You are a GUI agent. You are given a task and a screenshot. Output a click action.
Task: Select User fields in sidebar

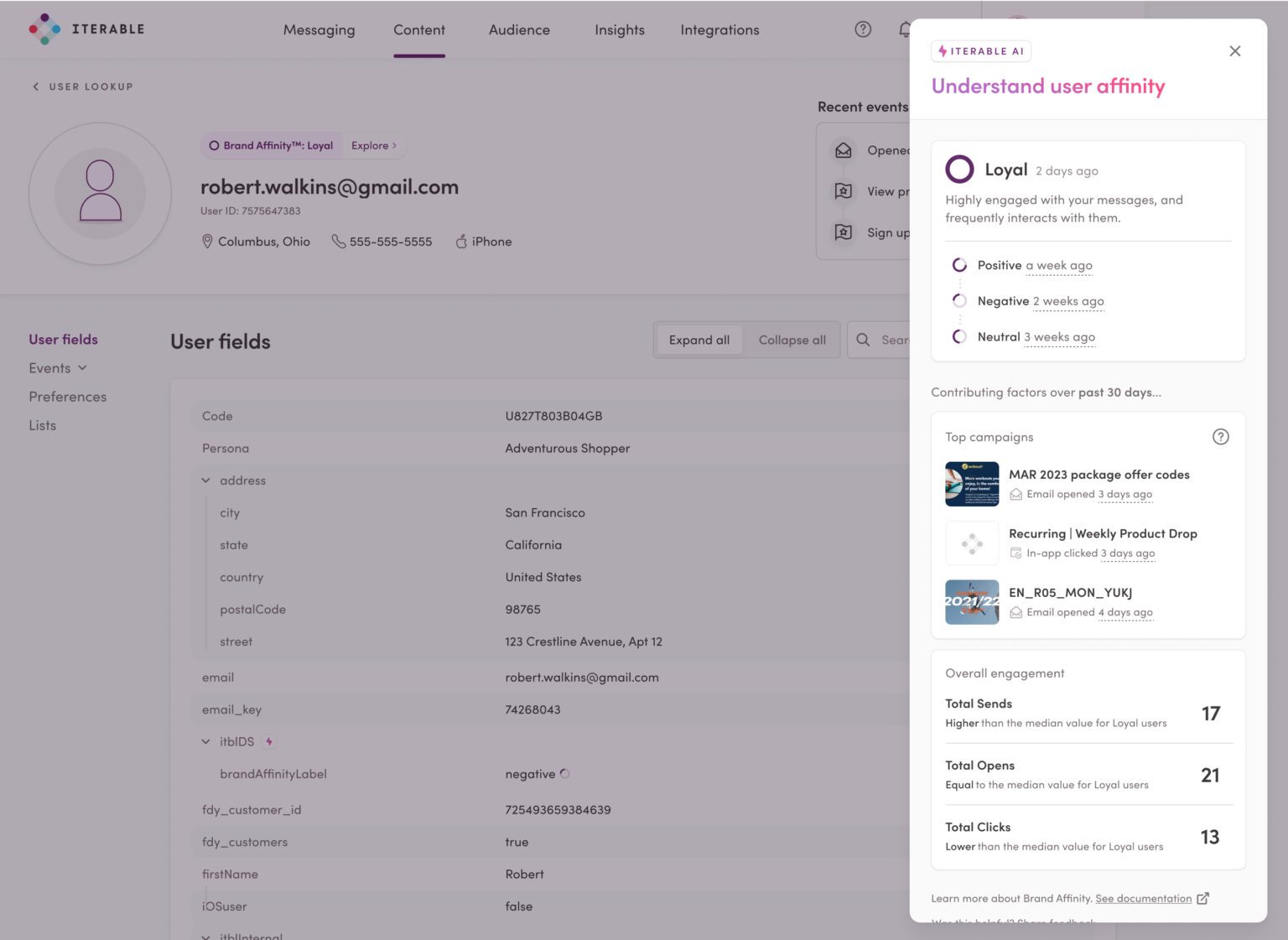tap(63, 340)
